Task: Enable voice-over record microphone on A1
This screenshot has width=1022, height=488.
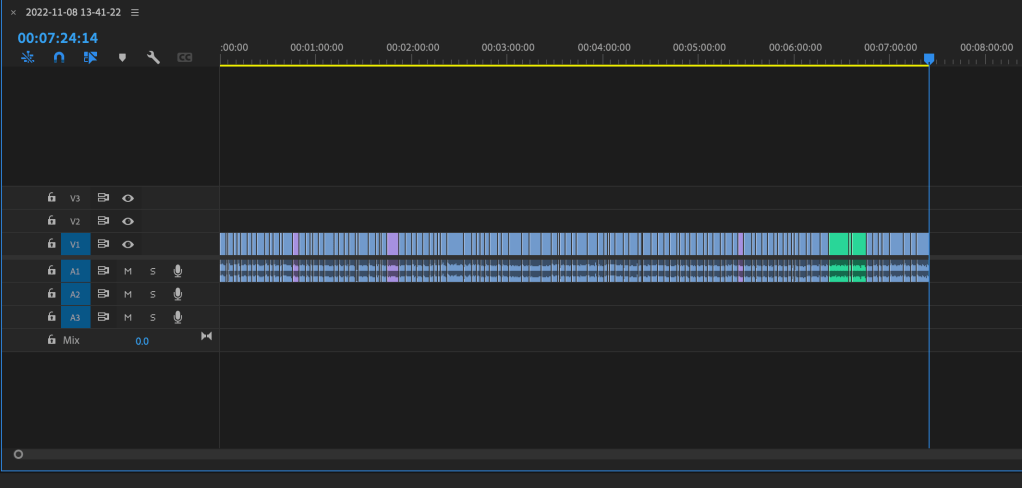Action: [178, 270]
